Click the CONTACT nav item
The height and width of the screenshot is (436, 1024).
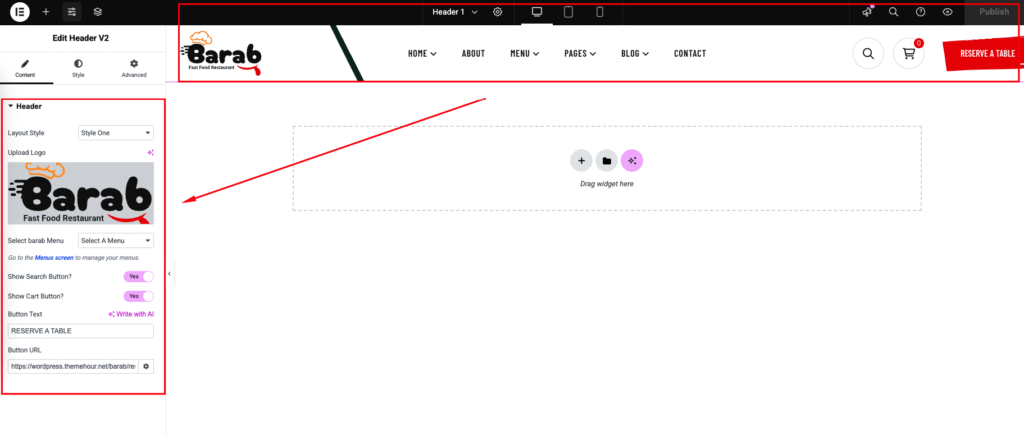(x=690, y=54)
